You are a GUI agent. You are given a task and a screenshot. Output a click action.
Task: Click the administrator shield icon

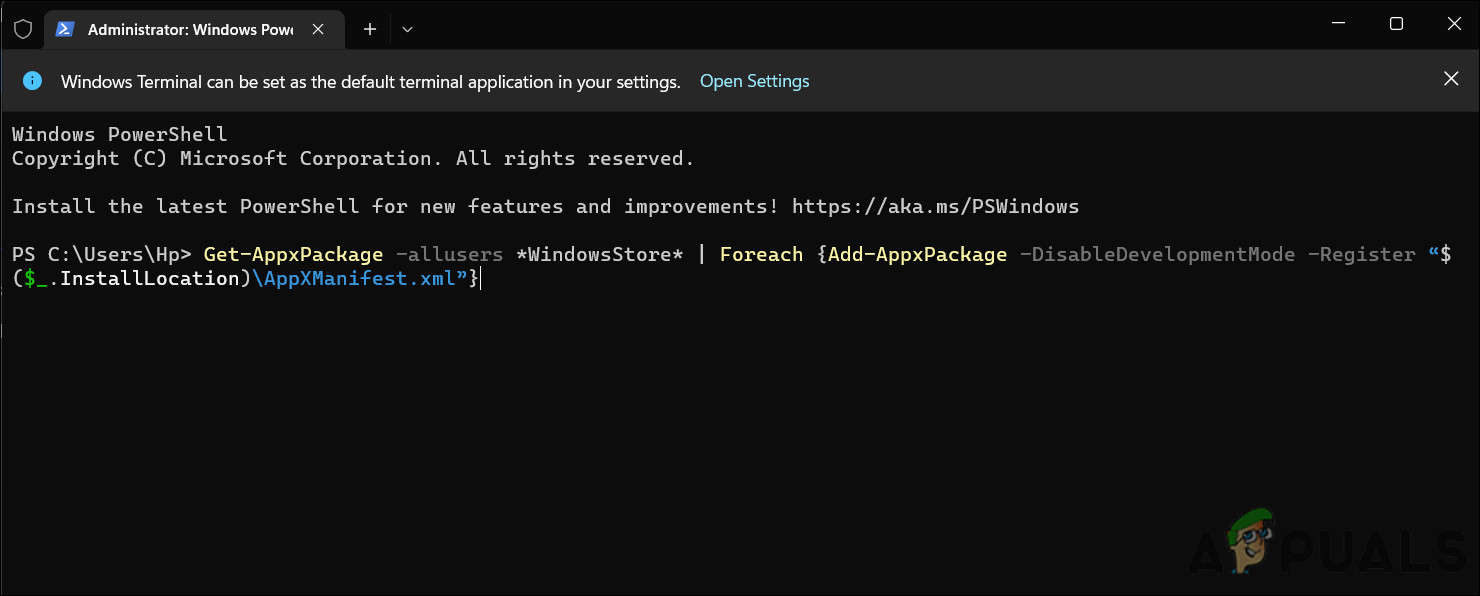23,29
